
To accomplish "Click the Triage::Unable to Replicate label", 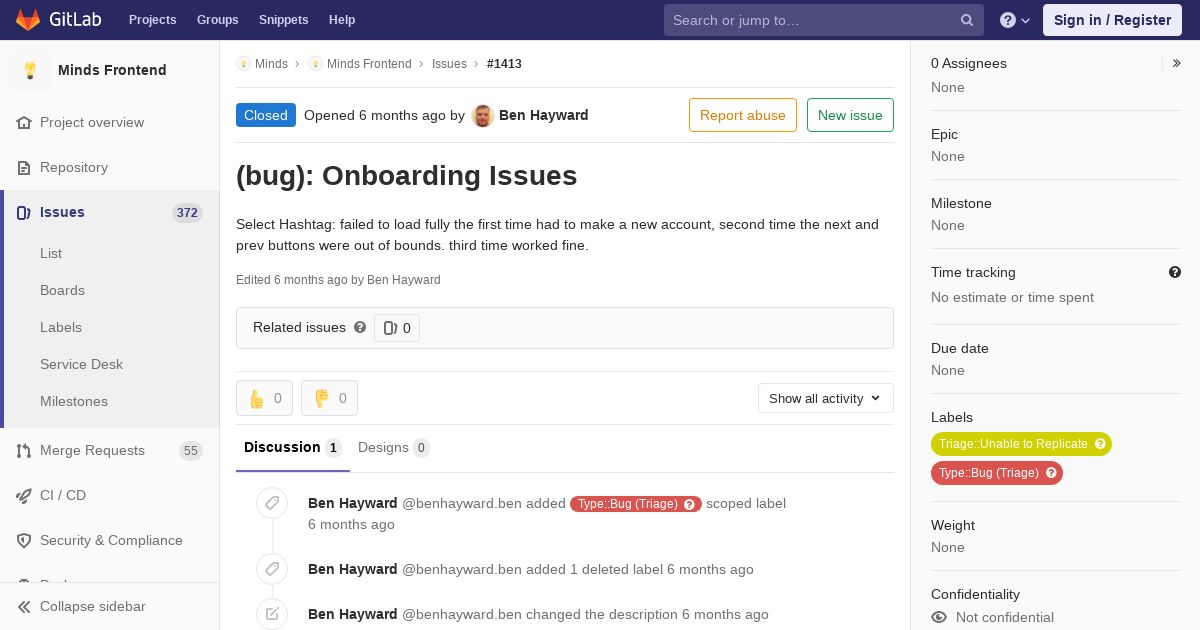I will click(1013, 444).
